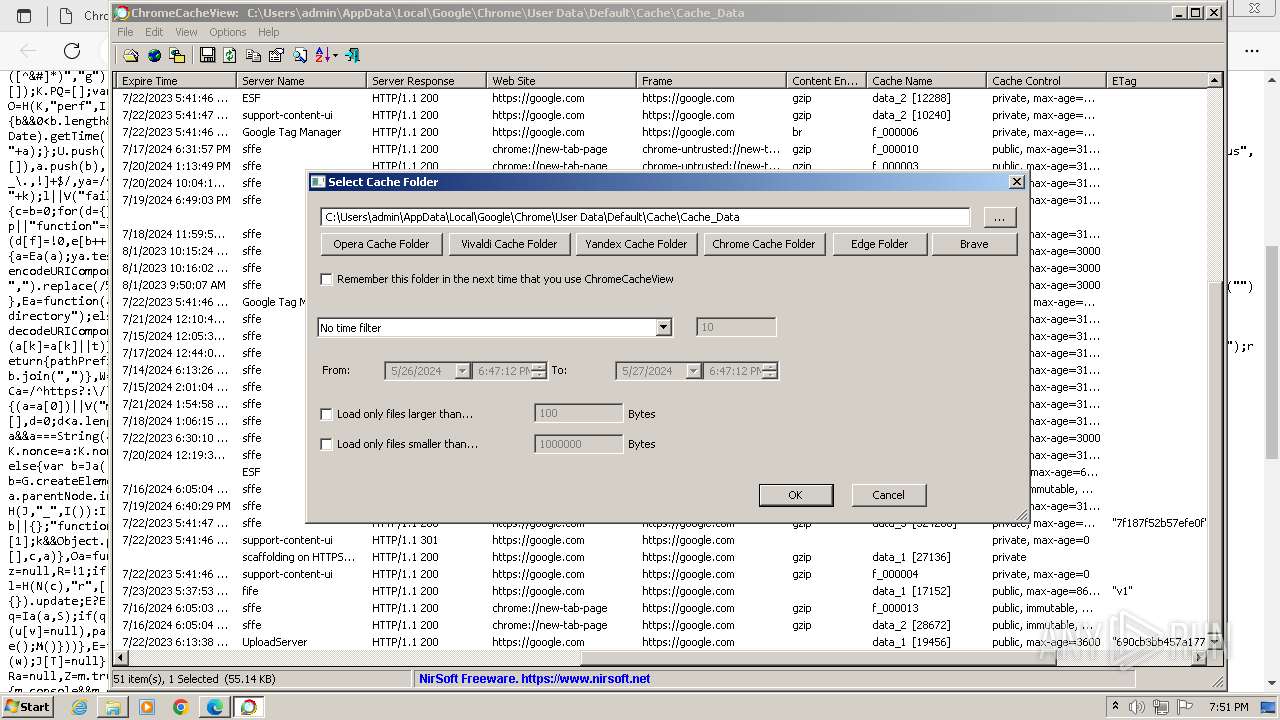
Task: Open the To date 5/27/2024 dropdown
Action: click(x=693, y=371)
